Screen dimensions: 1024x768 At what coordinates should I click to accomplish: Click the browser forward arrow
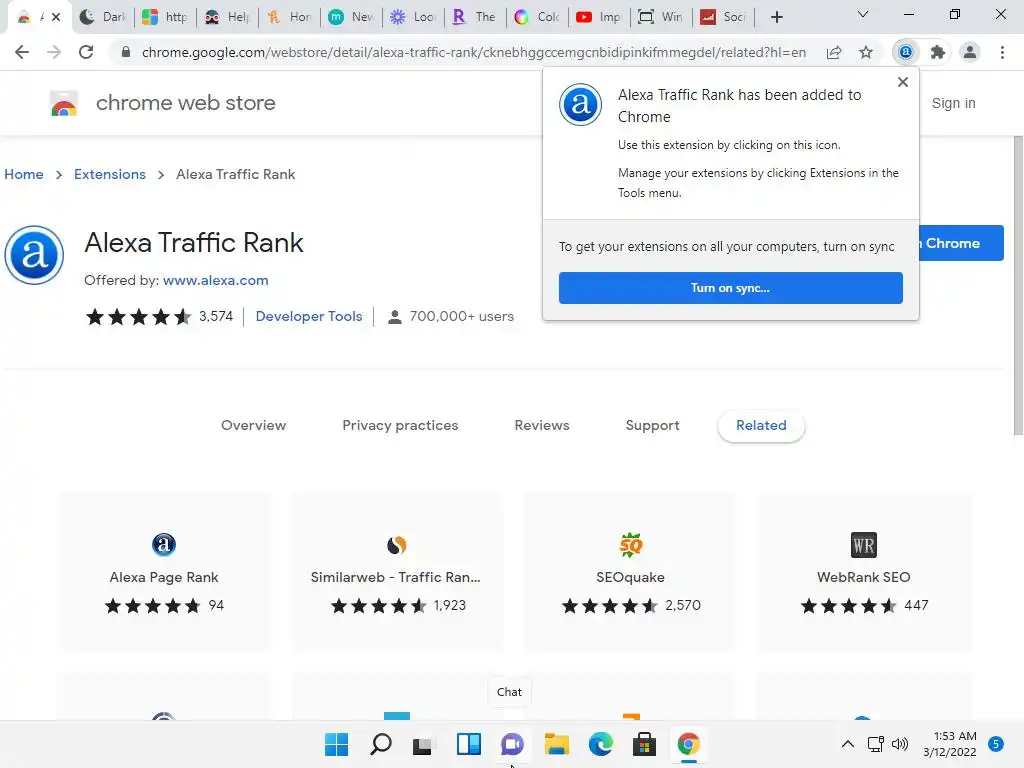pyautogui.click(x=54, y=52)
